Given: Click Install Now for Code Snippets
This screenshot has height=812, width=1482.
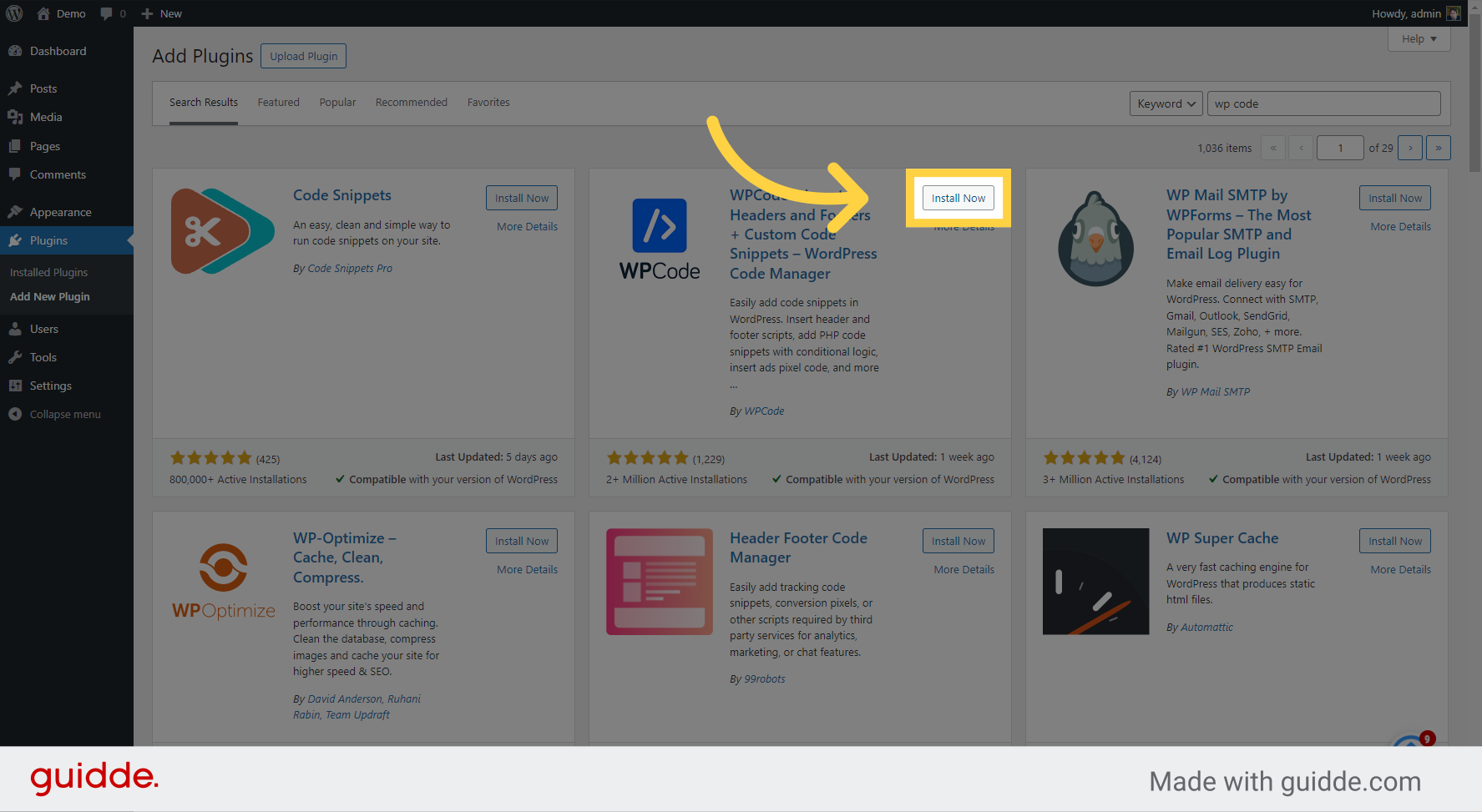Looking at the screenshot, I should pos(521,198).
